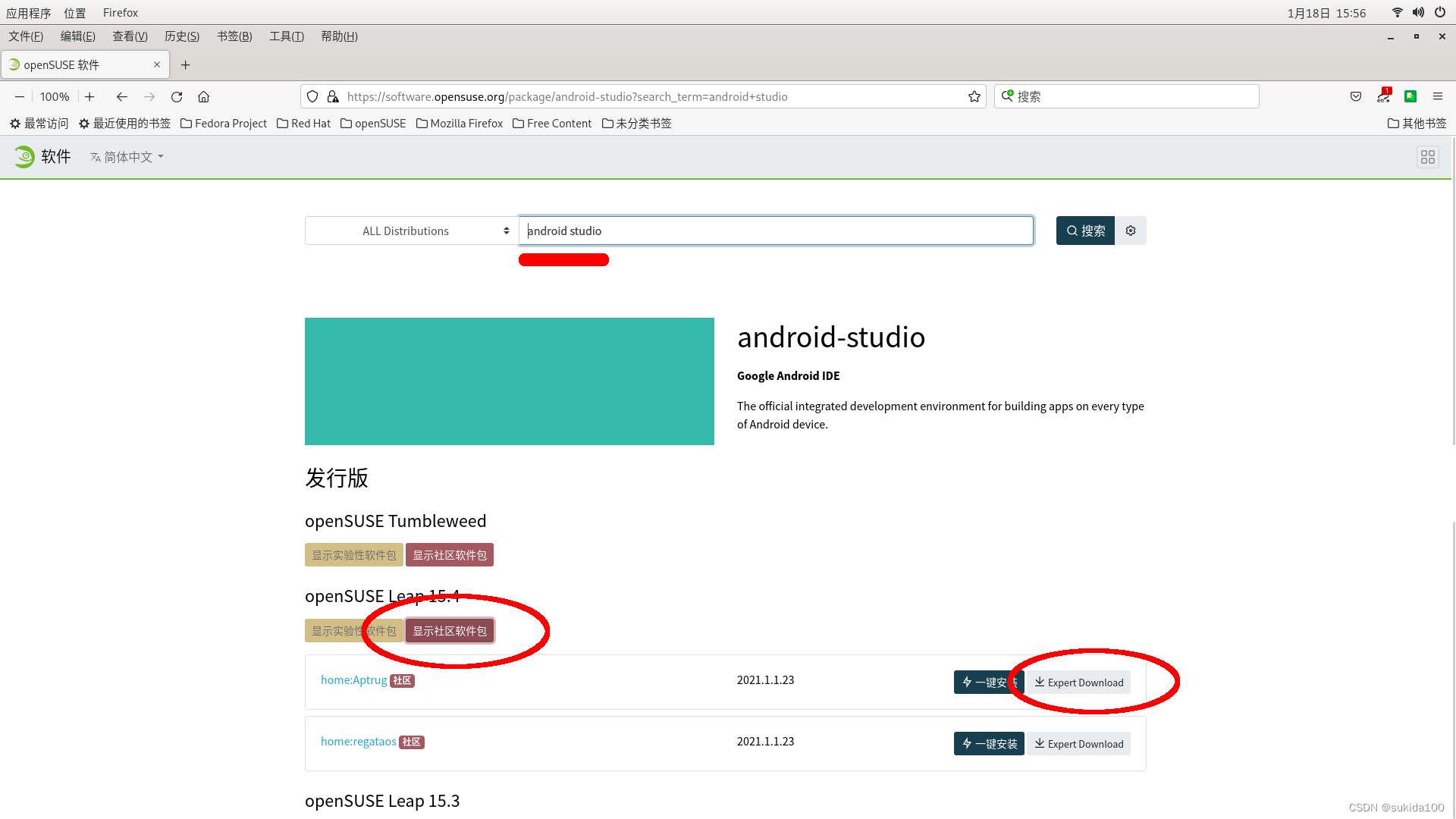Open the 查看 menu

click(130, 36)
